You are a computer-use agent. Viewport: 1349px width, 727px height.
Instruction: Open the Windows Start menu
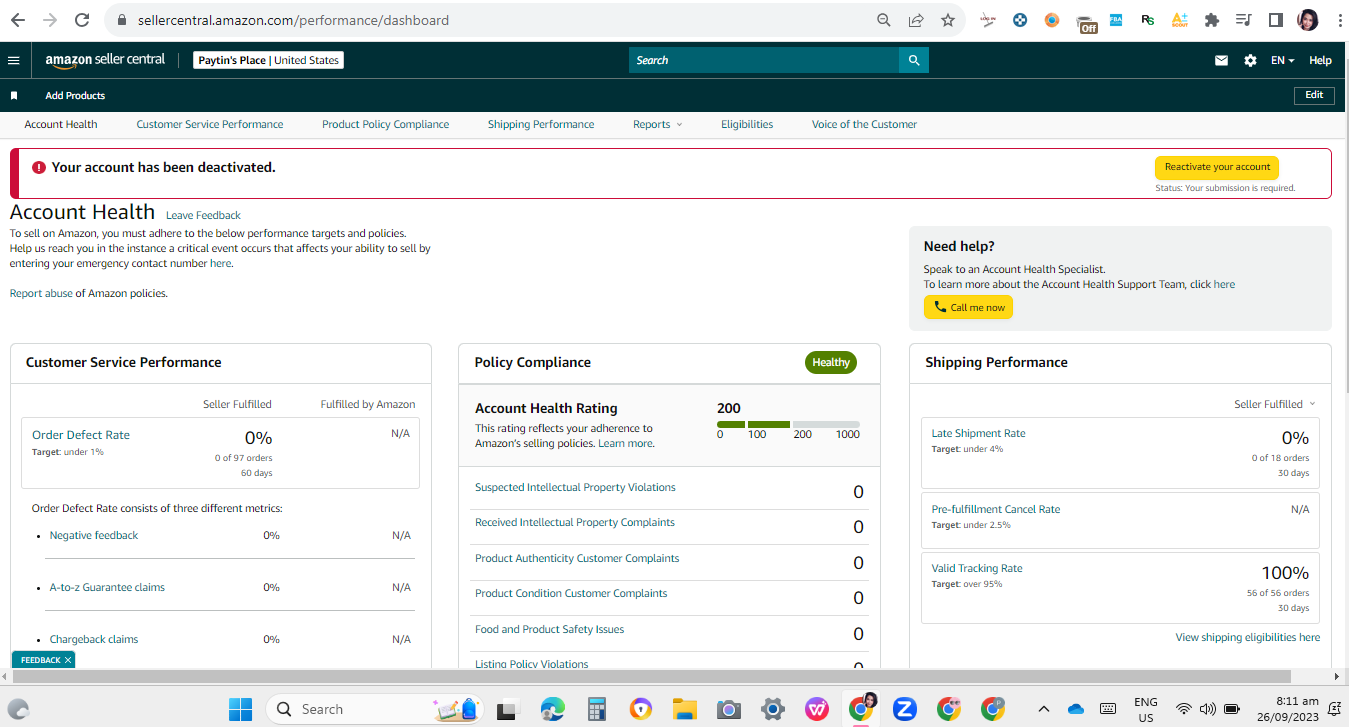point(240,709)
